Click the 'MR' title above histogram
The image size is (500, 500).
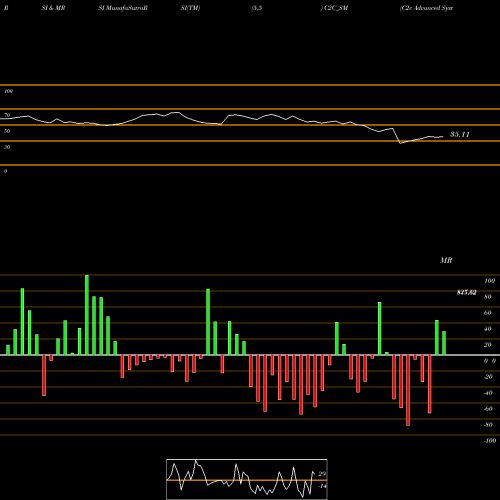[446, 260]
